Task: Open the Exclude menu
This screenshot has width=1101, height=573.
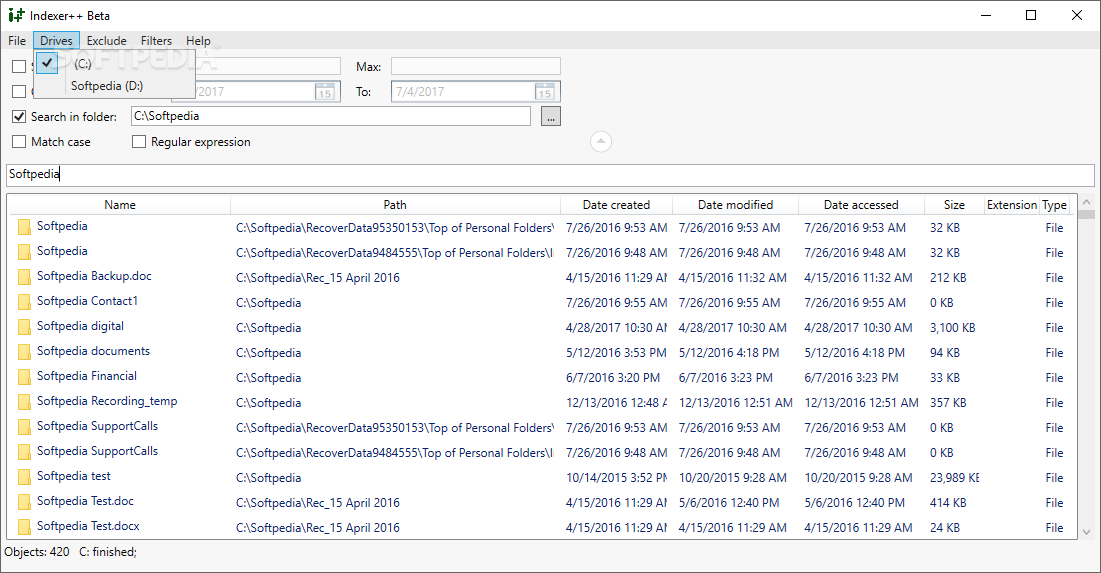Action: 107,41
